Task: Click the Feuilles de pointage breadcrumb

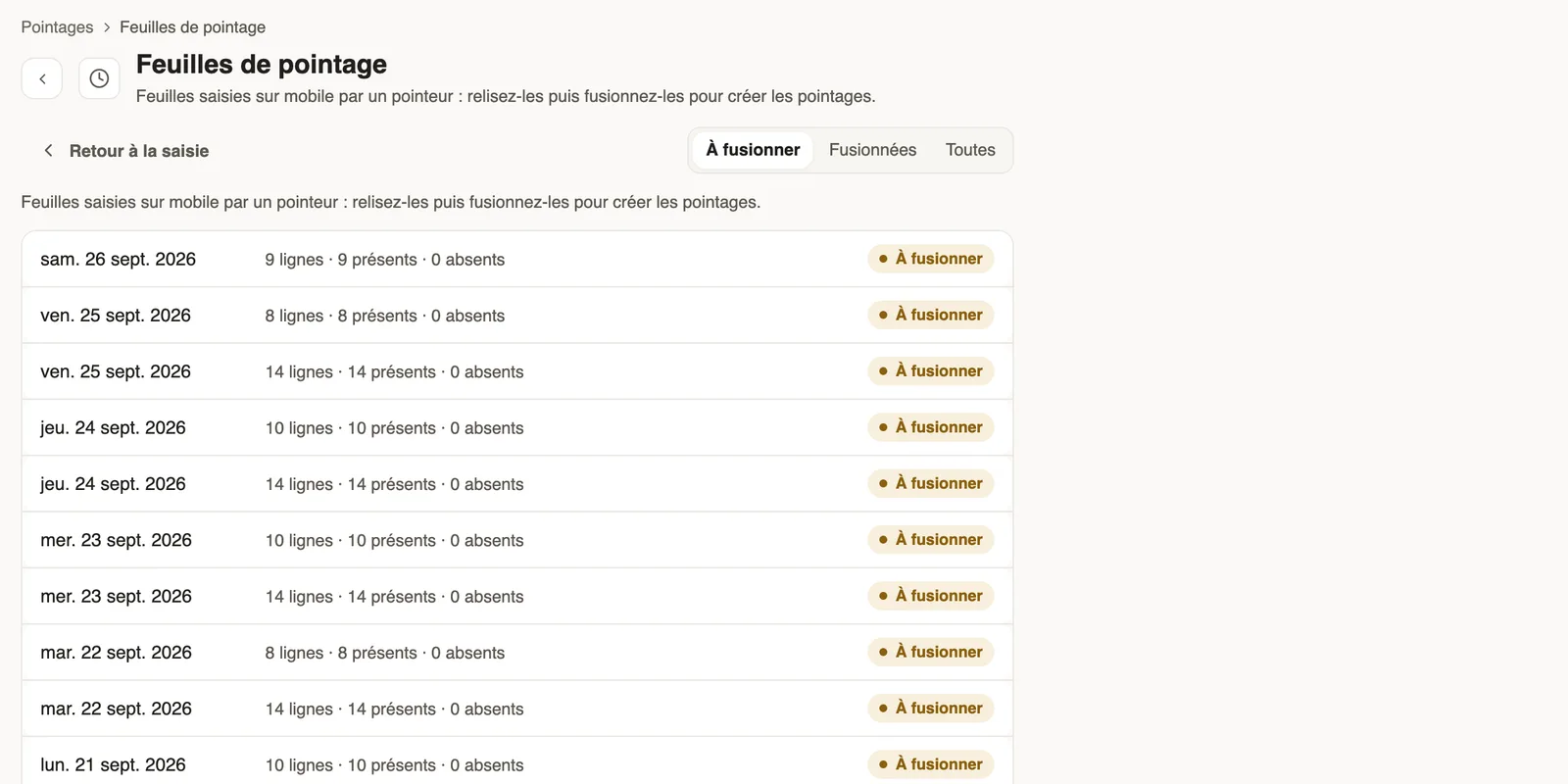Action: tap(192, 27)
